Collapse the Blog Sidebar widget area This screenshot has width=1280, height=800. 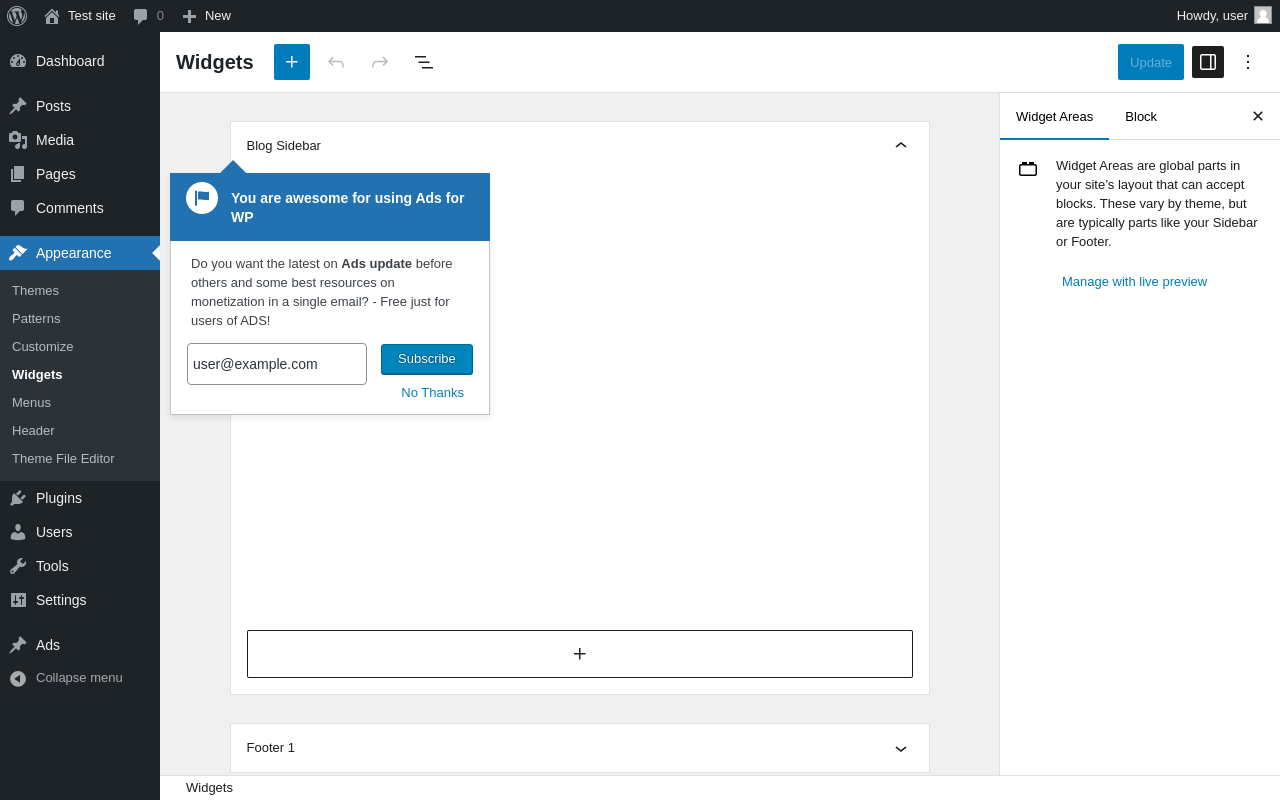click(901, 146)
